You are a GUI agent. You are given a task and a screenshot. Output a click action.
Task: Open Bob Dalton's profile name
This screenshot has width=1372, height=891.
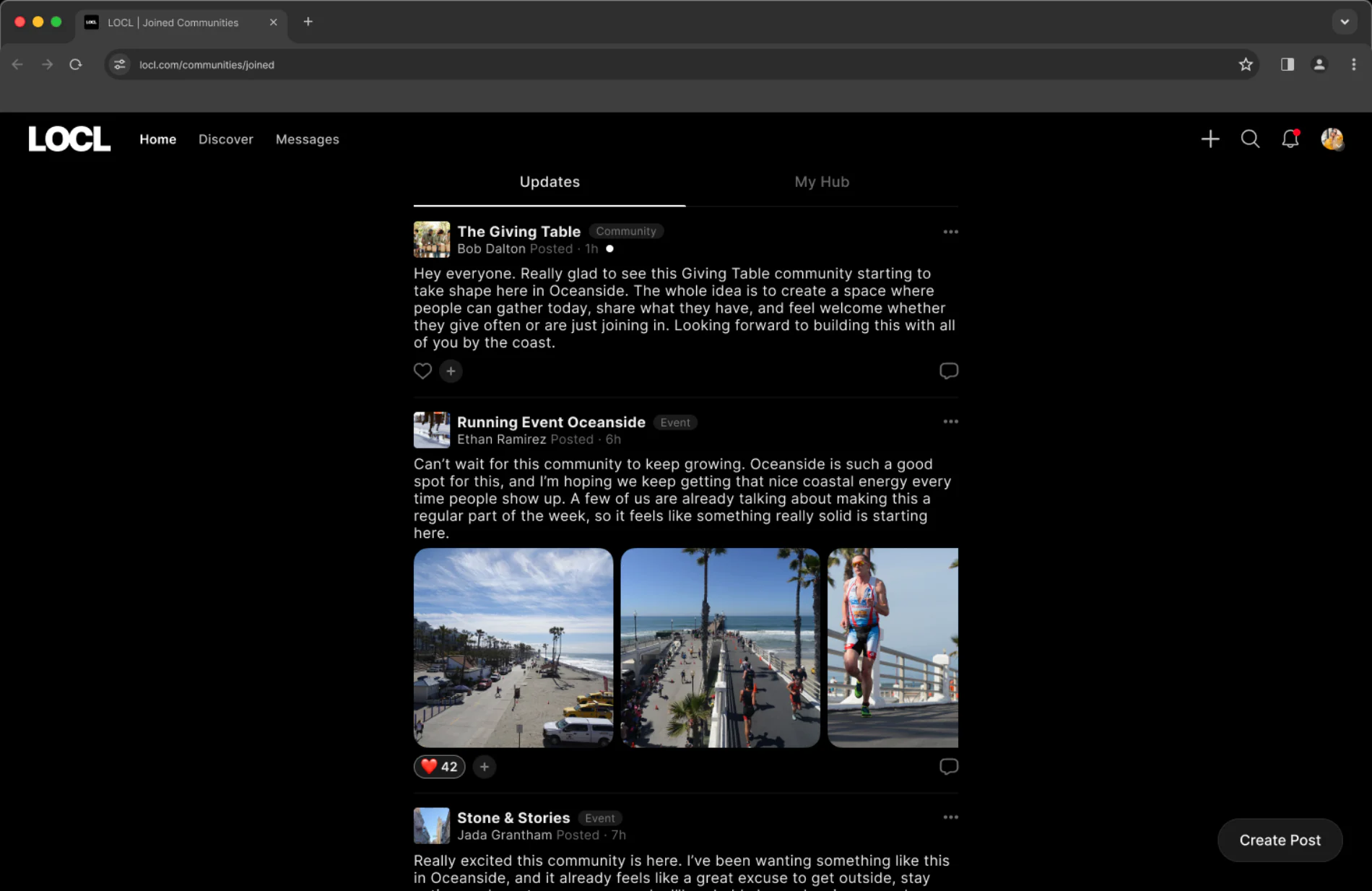[491, 248]
